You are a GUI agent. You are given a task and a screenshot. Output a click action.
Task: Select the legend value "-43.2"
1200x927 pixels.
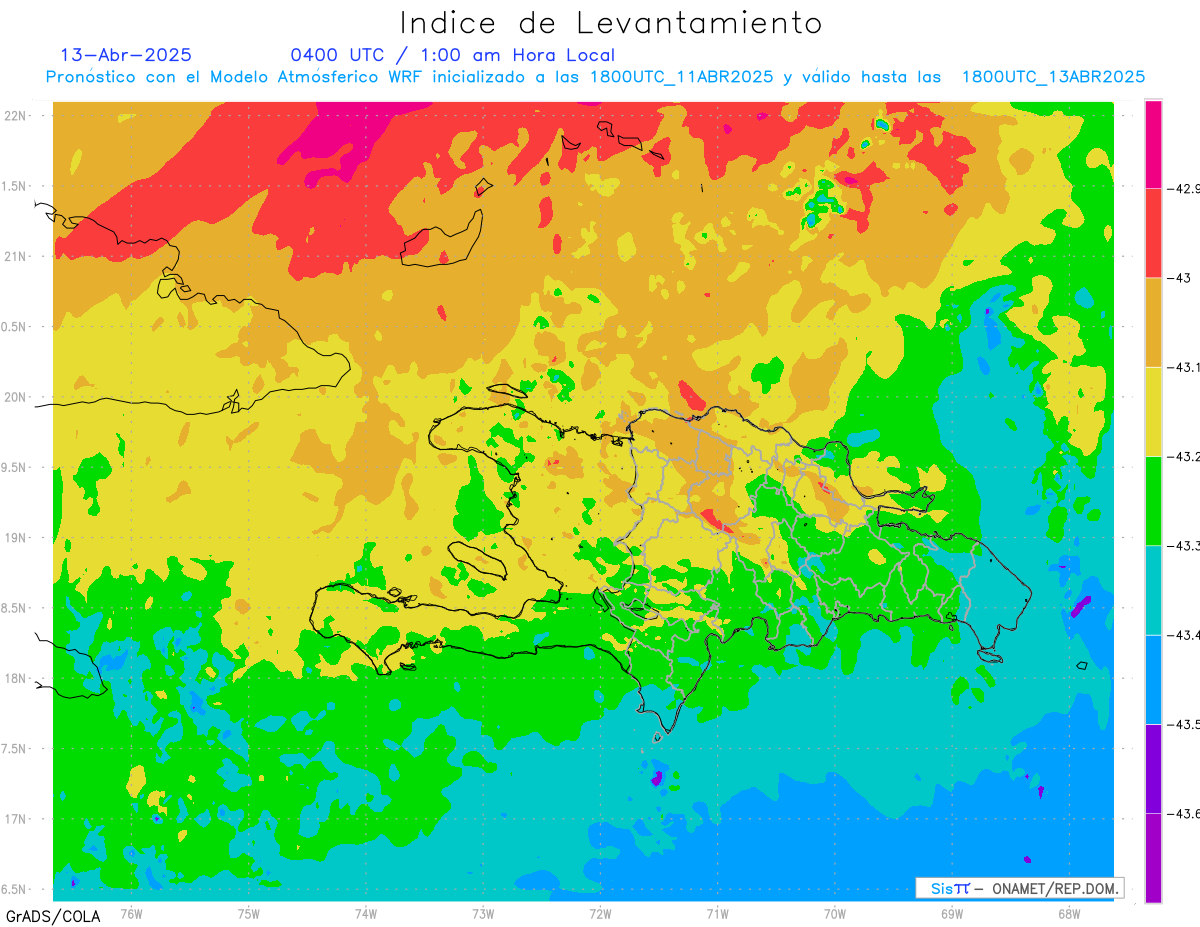pos(1183,456)
